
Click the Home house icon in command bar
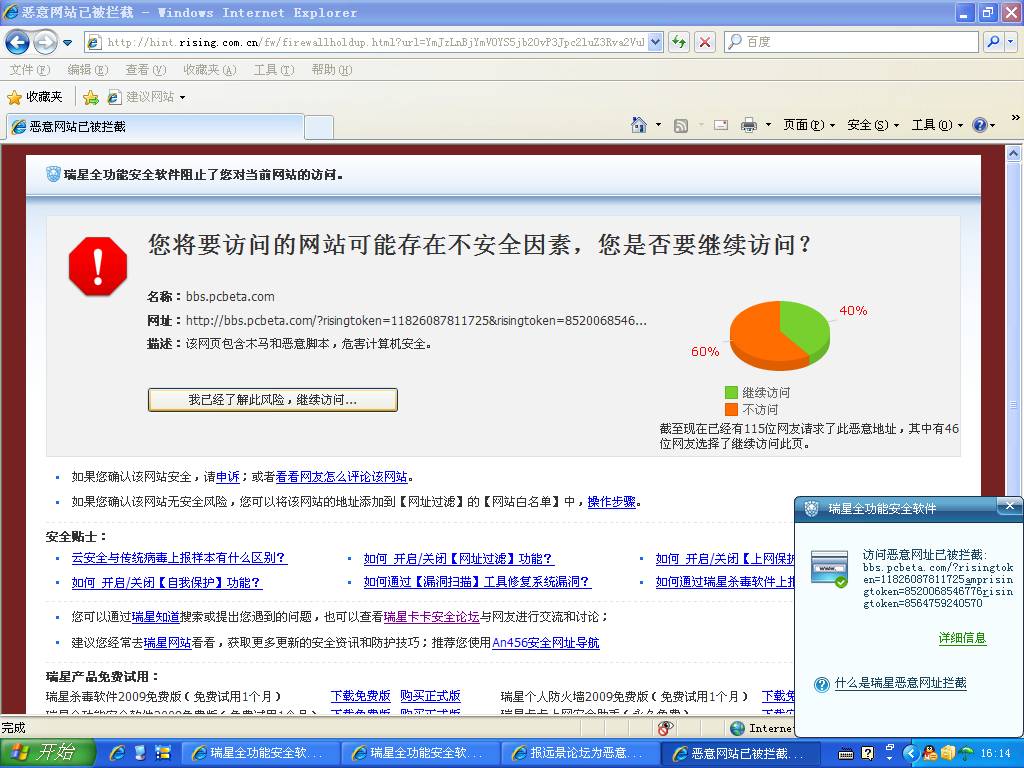[639, 125]
